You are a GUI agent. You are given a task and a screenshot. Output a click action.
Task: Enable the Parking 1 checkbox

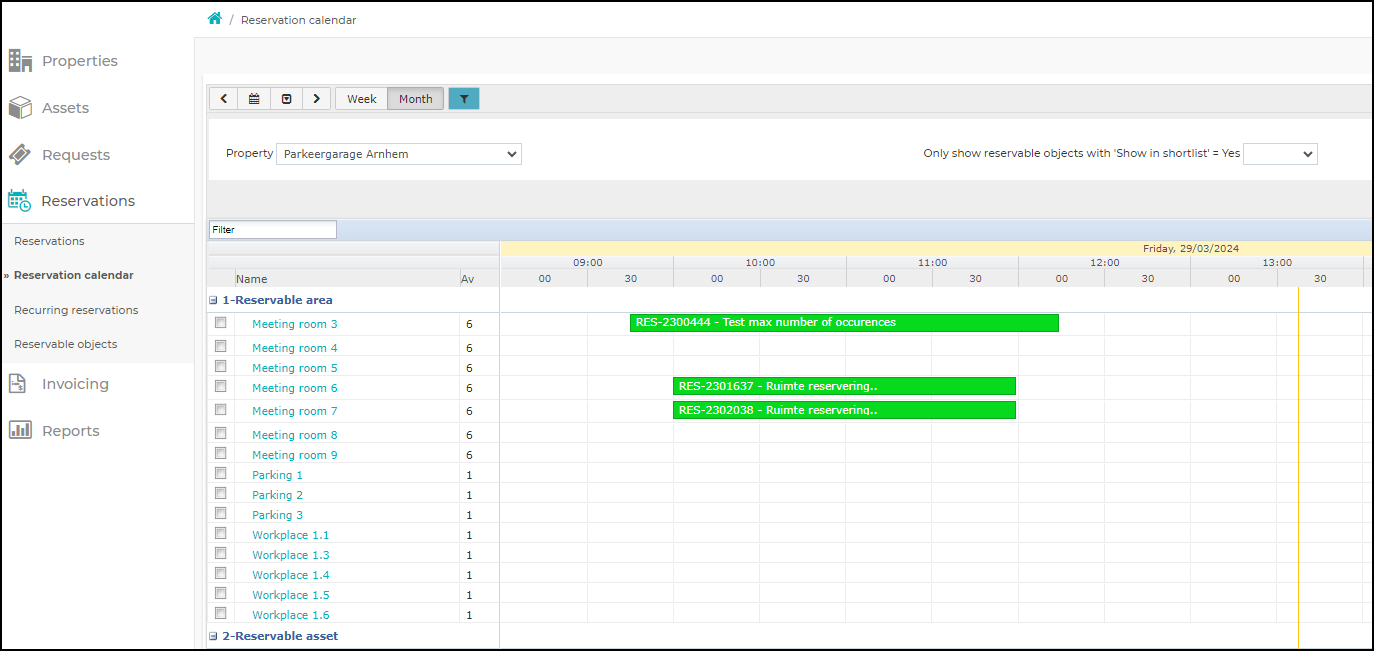221,474
